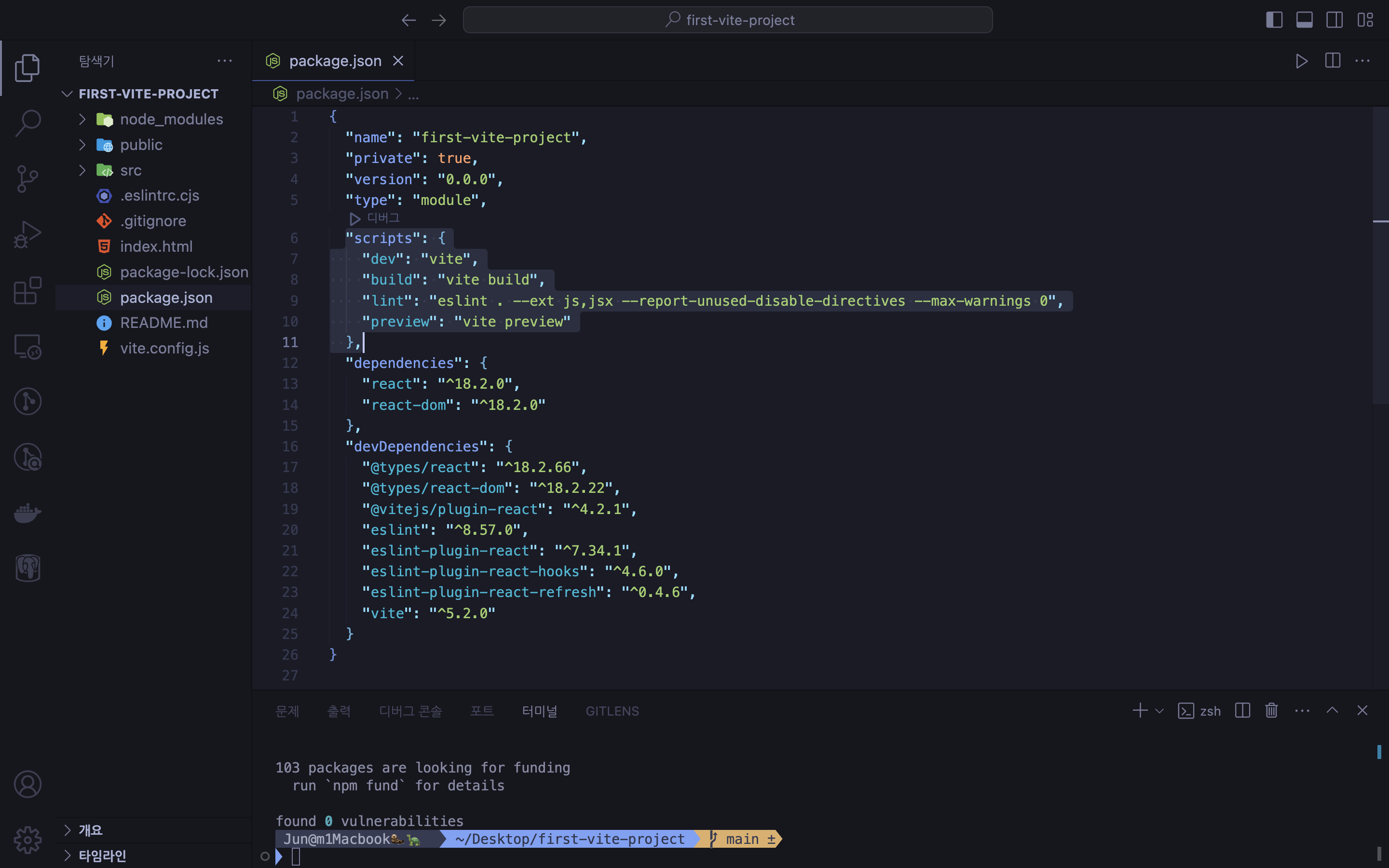Open Source Control view icon
The height and width of the screenshot is (868, 1389).
(27, 178)
